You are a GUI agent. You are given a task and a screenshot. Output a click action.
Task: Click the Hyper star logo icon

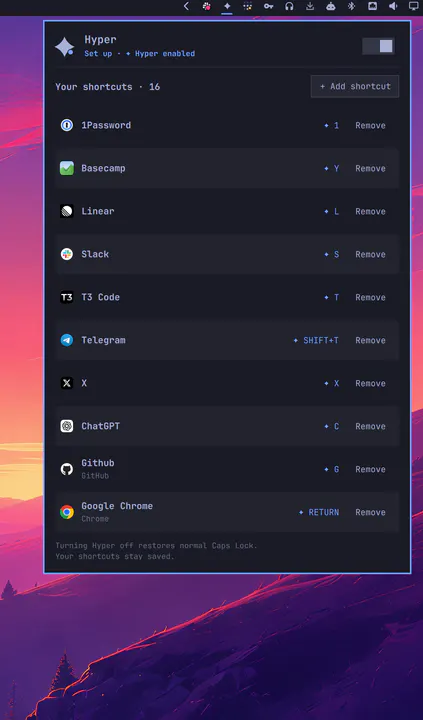pyautogui.click(x=65, y=46)
